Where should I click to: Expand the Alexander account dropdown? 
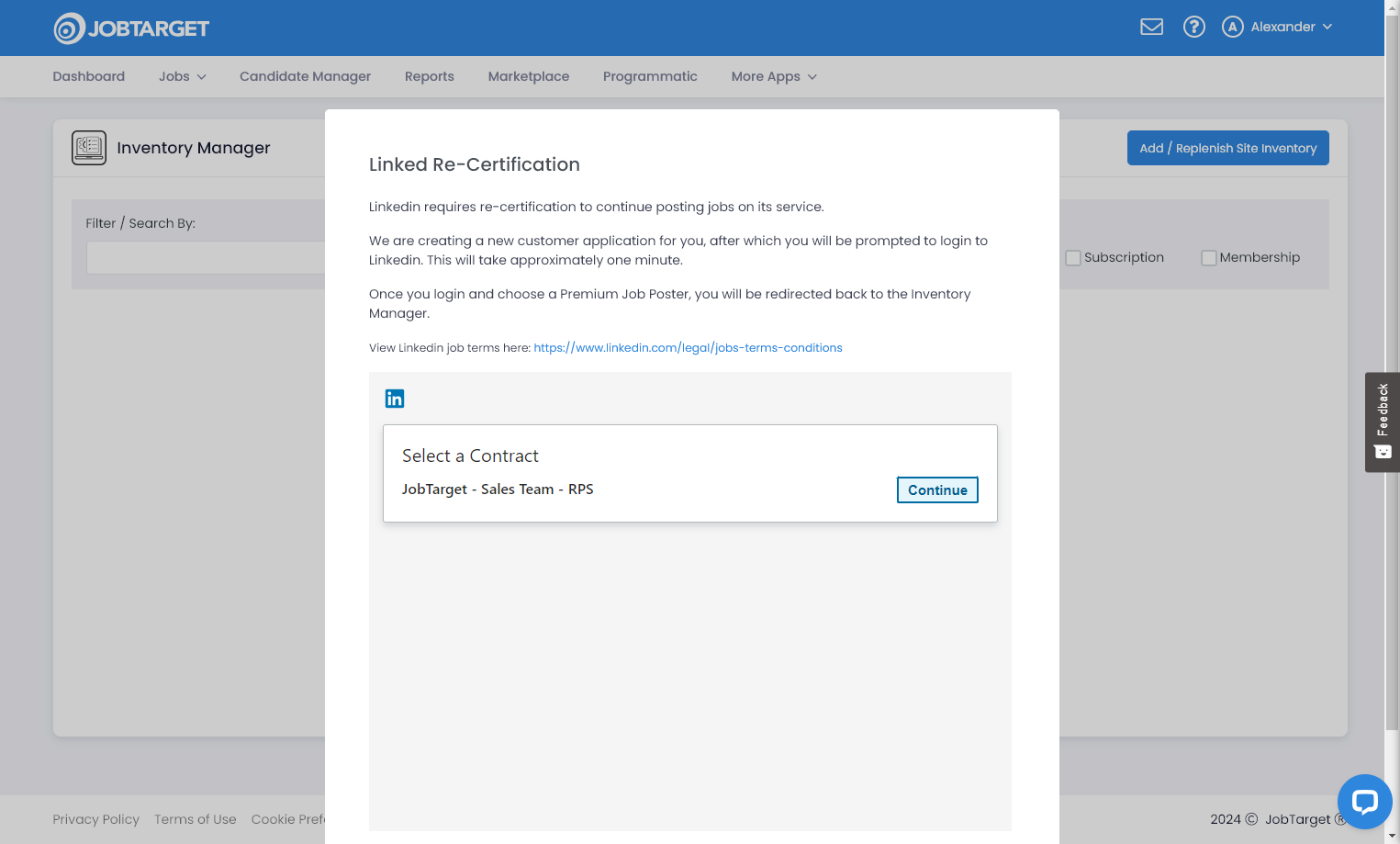(1291, 27)
